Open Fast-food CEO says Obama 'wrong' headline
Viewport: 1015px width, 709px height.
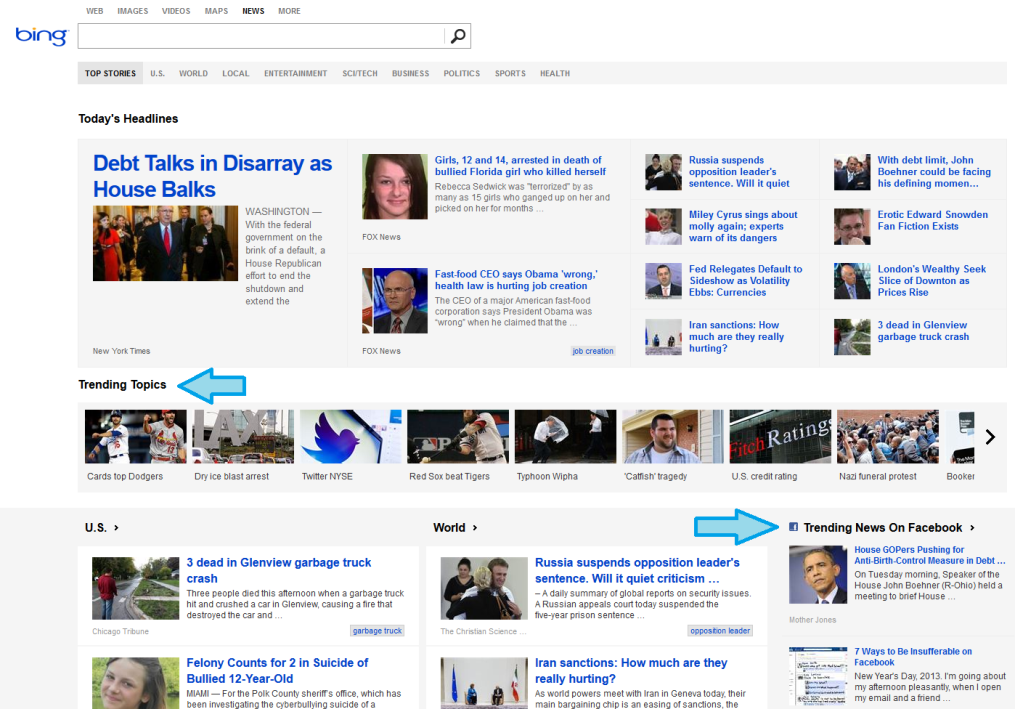click(516, 280)
